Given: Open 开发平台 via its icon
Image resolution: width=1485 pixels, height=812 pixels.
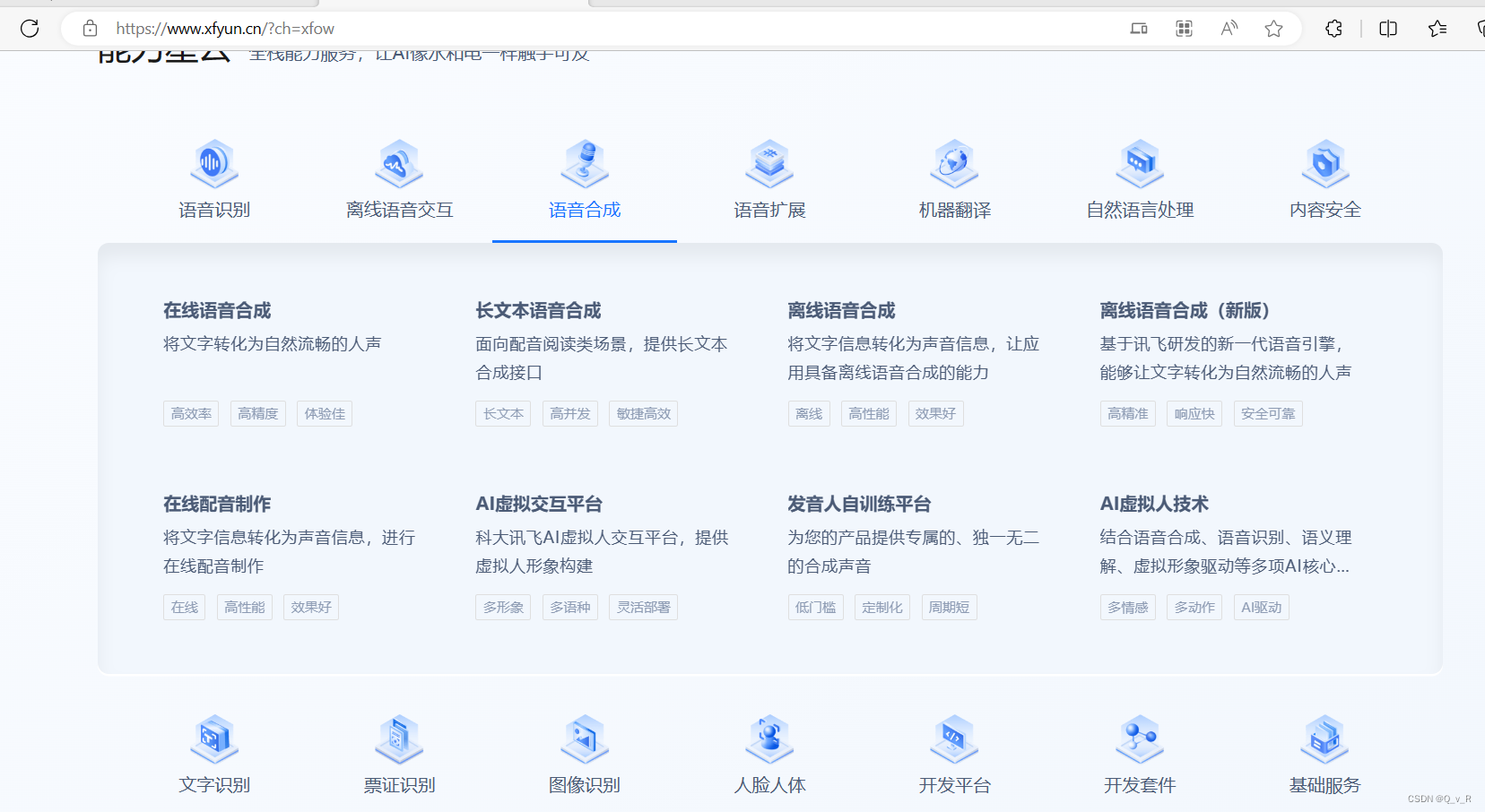Looking at the screenshot, I should (954, 739).
